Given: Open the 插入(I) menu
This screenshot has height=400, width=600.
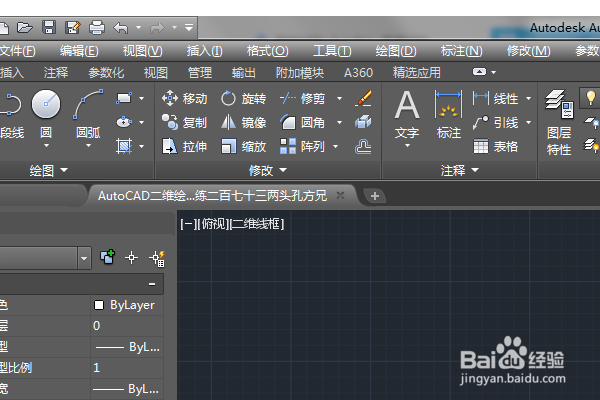Looking at the screenshot, I should [x=204, y=51].
